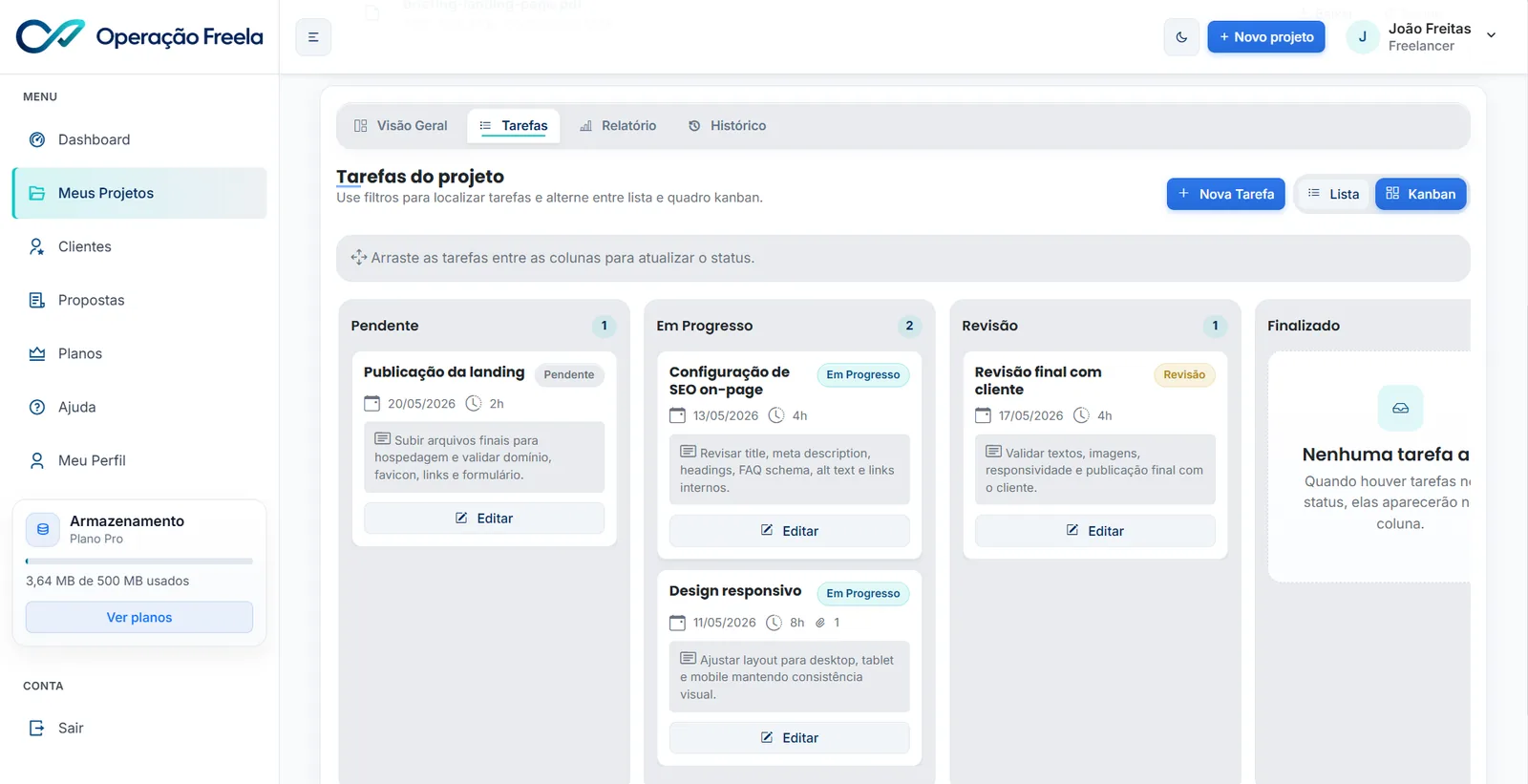Click Pendente status badge on landing task

pyautogui.click(x=569, y=374)
